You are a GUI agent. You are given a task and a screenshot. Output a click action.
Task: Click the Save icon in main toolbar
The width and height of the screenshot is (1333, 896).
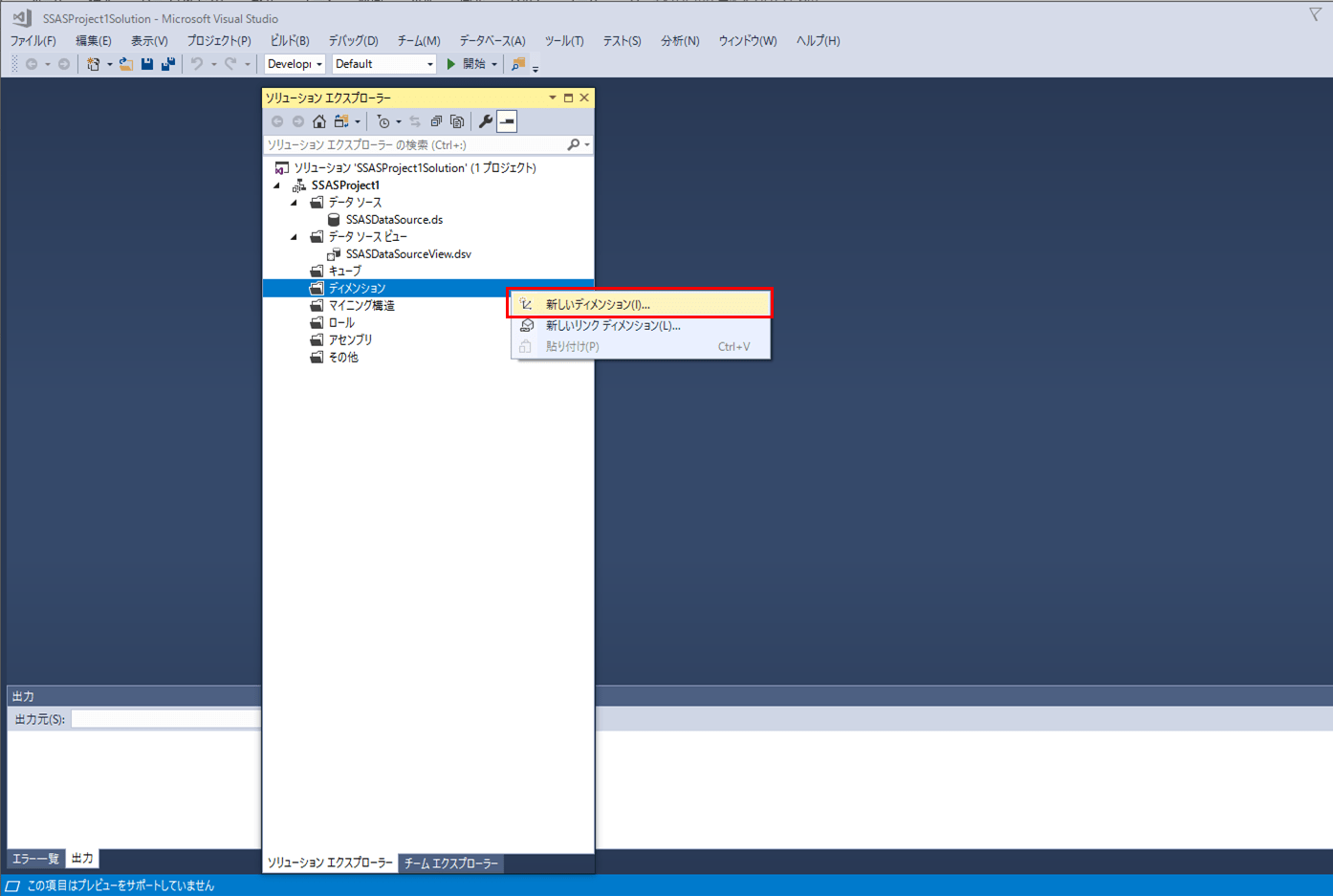point(147,64)
